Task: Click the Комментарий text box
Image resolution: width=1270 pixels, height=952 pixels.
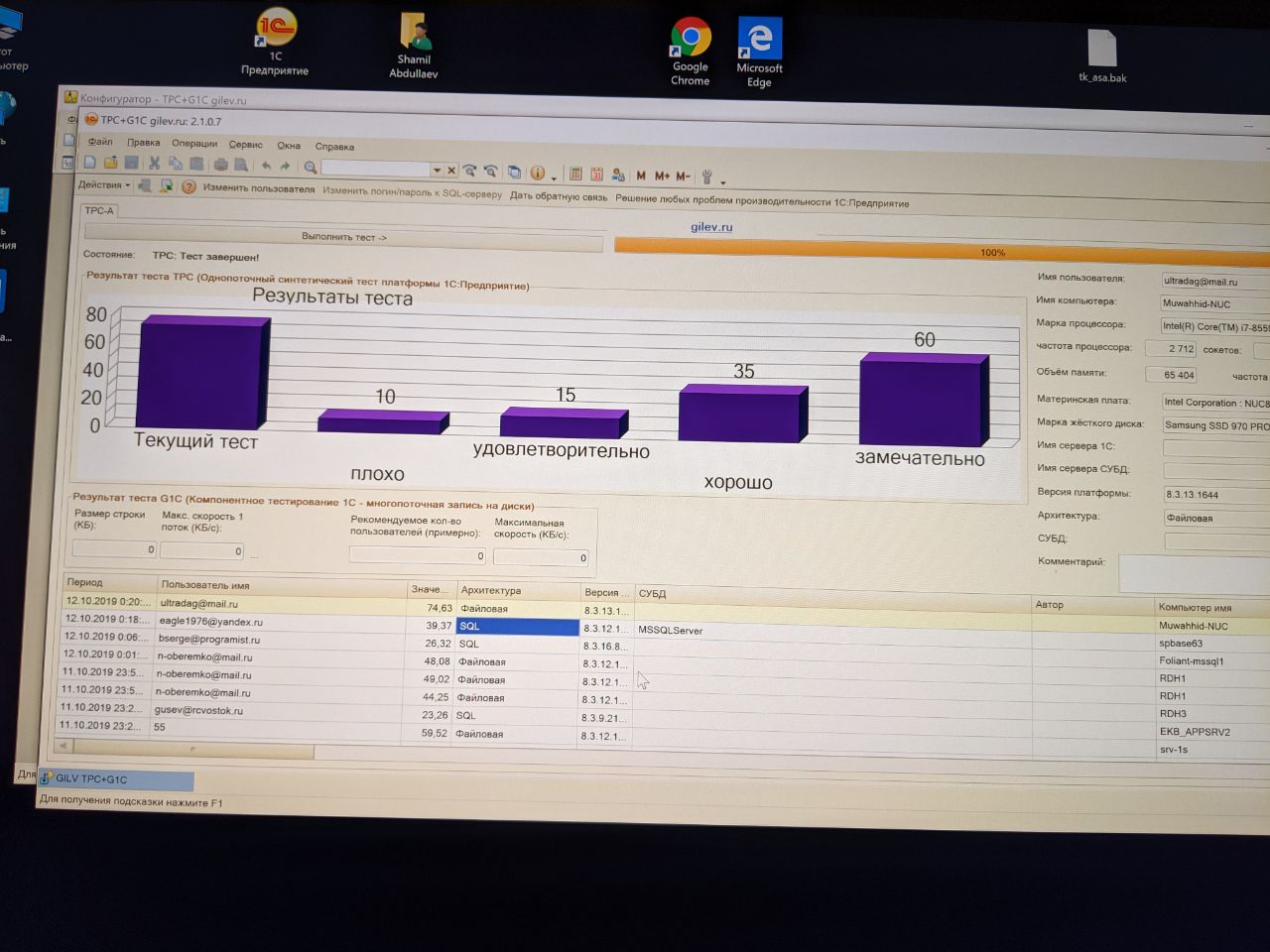Action: pos(1194,573)
